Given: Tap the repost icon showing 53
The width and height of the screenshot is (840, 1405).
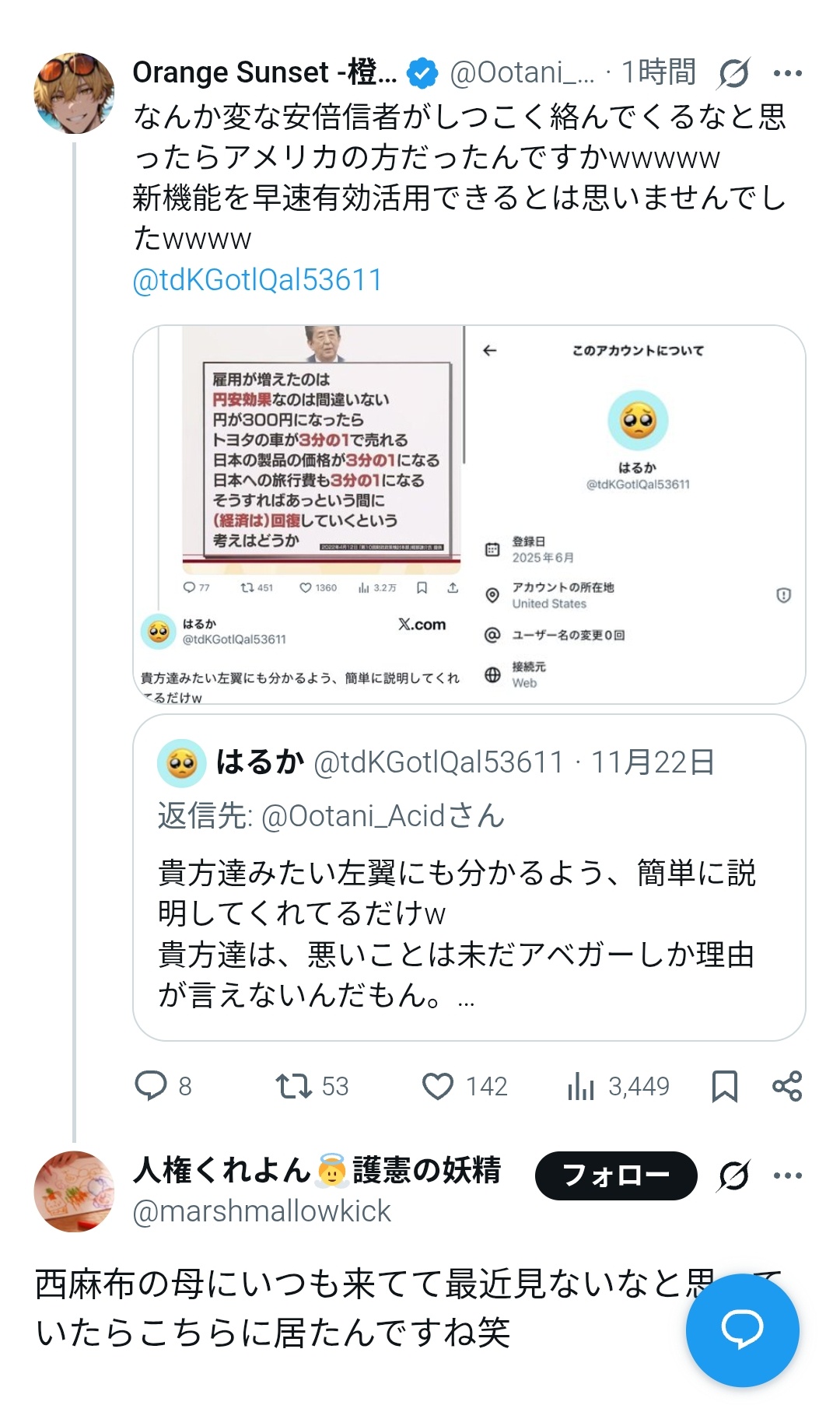Looking at the screenshot, I should [x=294, y=1085].
